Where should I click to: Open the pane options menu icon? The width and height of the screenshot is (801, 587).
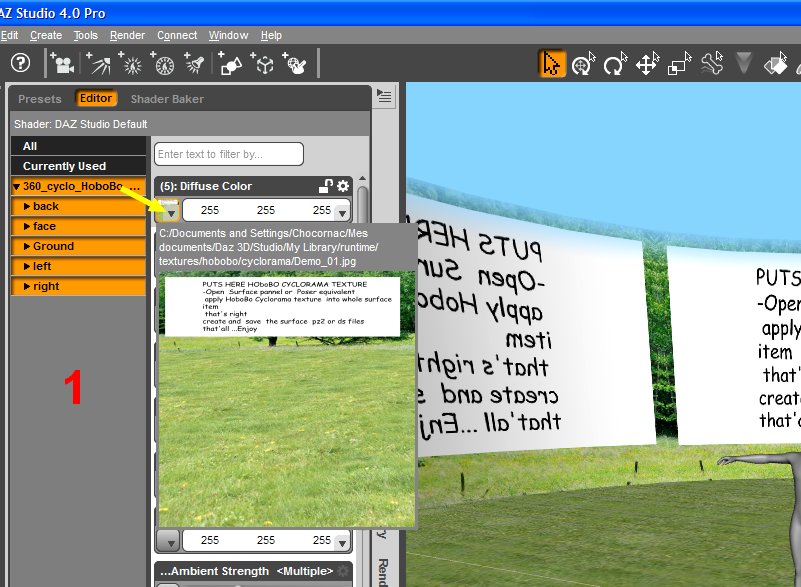pos(384,96)
